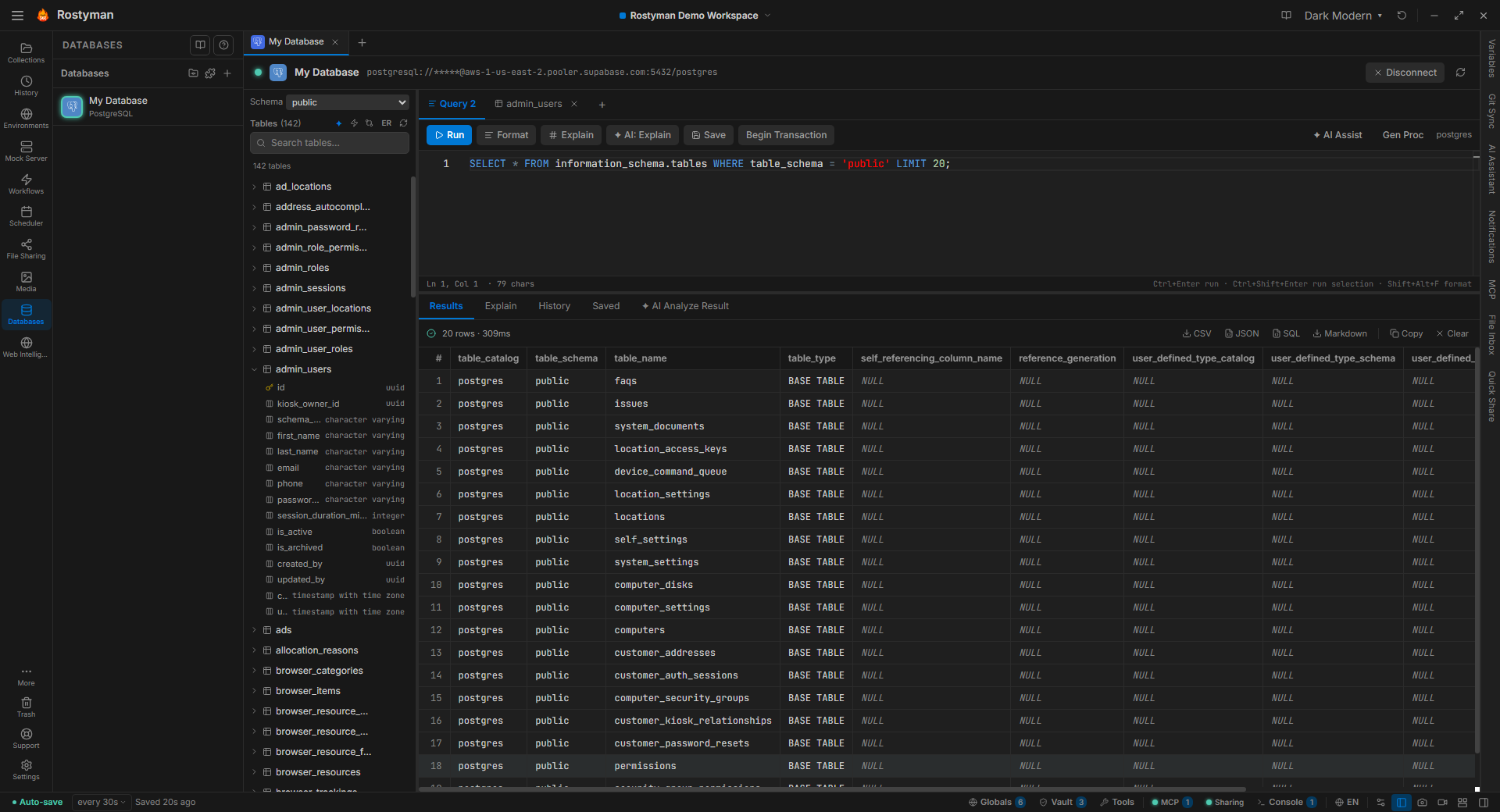Disconnect from My Database
Screen dimensions: 1500x812
(x=1405, y=73)
